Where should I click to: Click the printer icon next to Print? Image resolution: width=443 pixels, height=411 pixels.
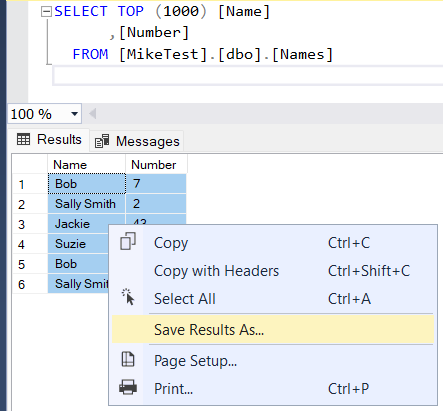click(128, 387)
